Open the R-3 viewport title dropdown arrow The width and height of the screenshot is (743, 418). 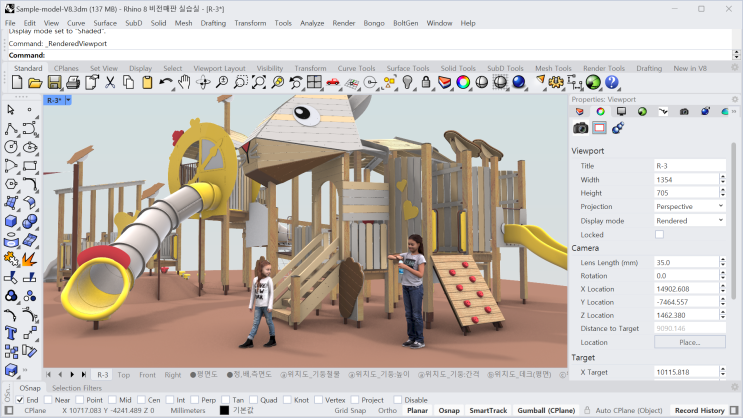68,100
